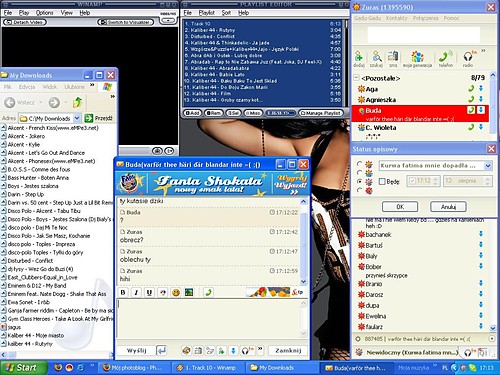Open the Back button dropdown arrow in My Downloads
Viewport: 500px width, 375px height.
[41, 102]
